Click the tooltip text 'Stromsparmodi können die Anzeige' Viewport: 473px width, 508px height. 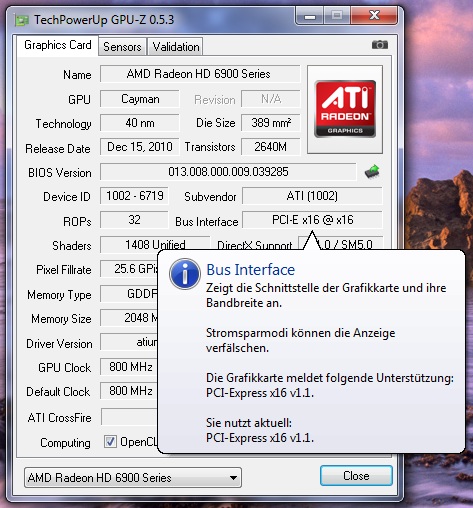(301, 333)
